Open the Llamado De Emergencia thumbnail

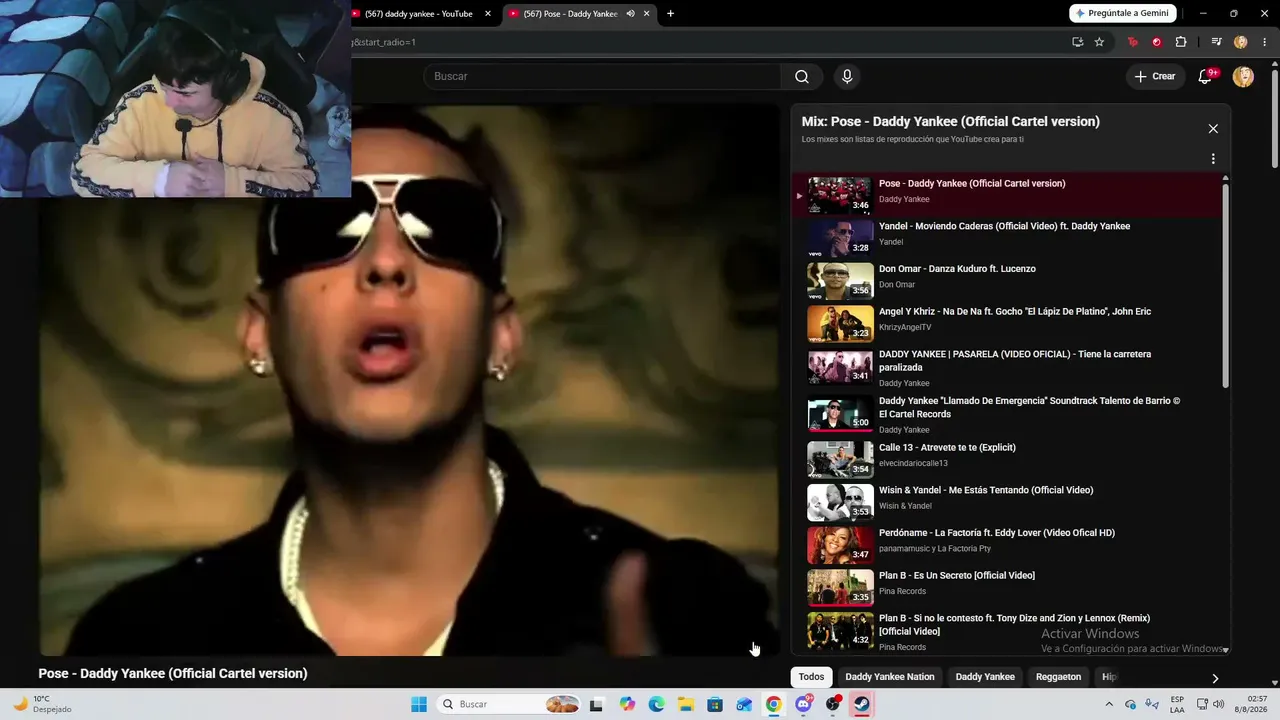pyautogui.click(x=840, y=414)
